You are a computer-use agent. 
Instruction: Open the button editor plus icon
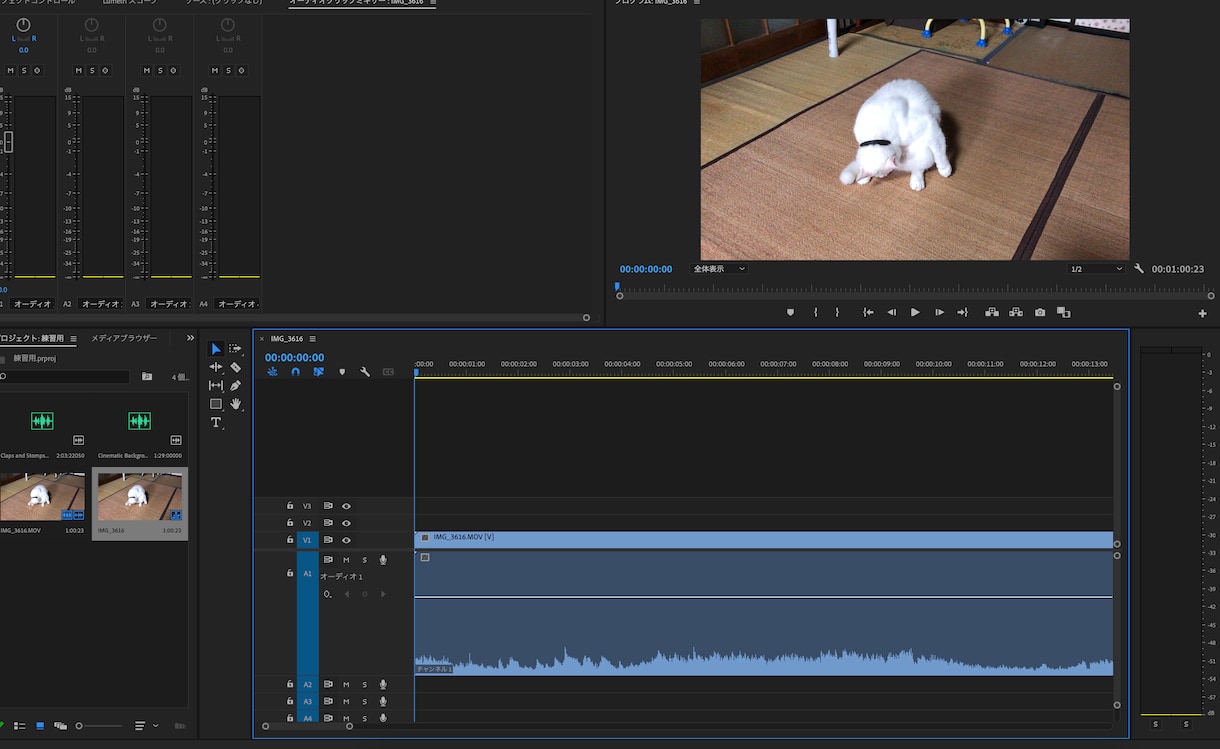pyautogui.click(x=1202, y=313)
